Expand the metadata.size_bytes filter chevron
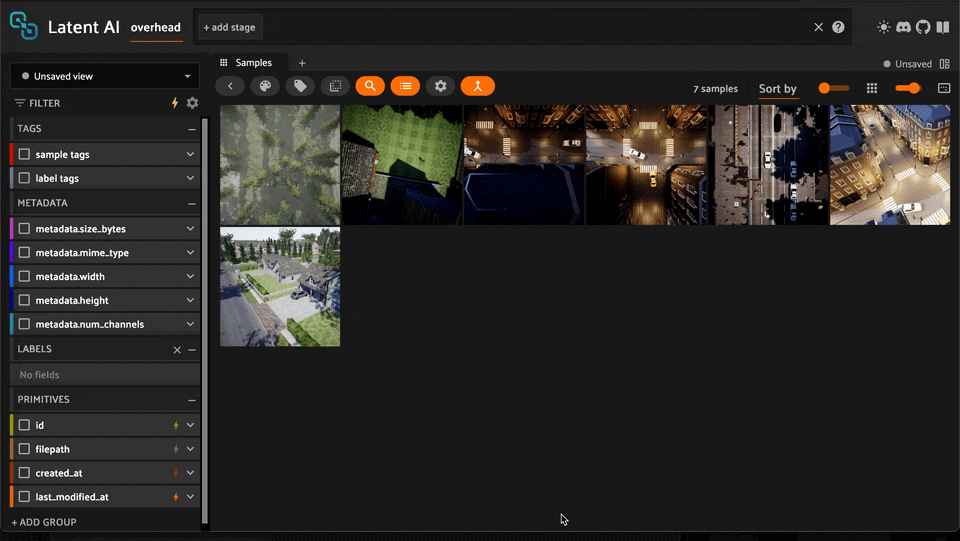The width and height of the screenshot is (960, 541). pos(190,228)
